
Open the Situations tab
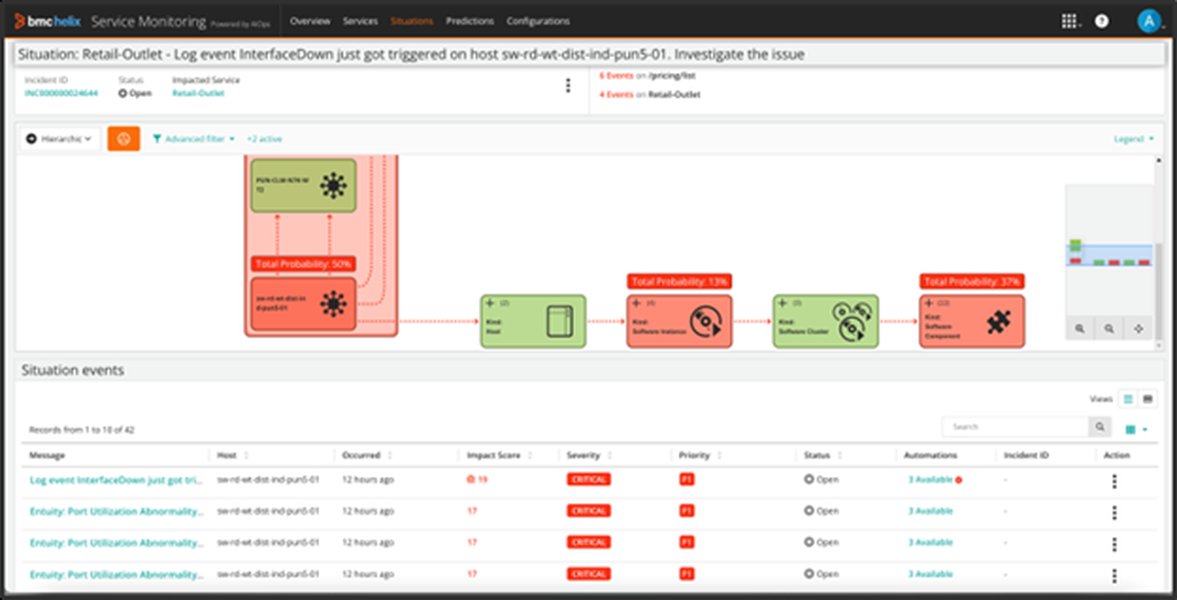pyautogui.click(x=411, y=21)
